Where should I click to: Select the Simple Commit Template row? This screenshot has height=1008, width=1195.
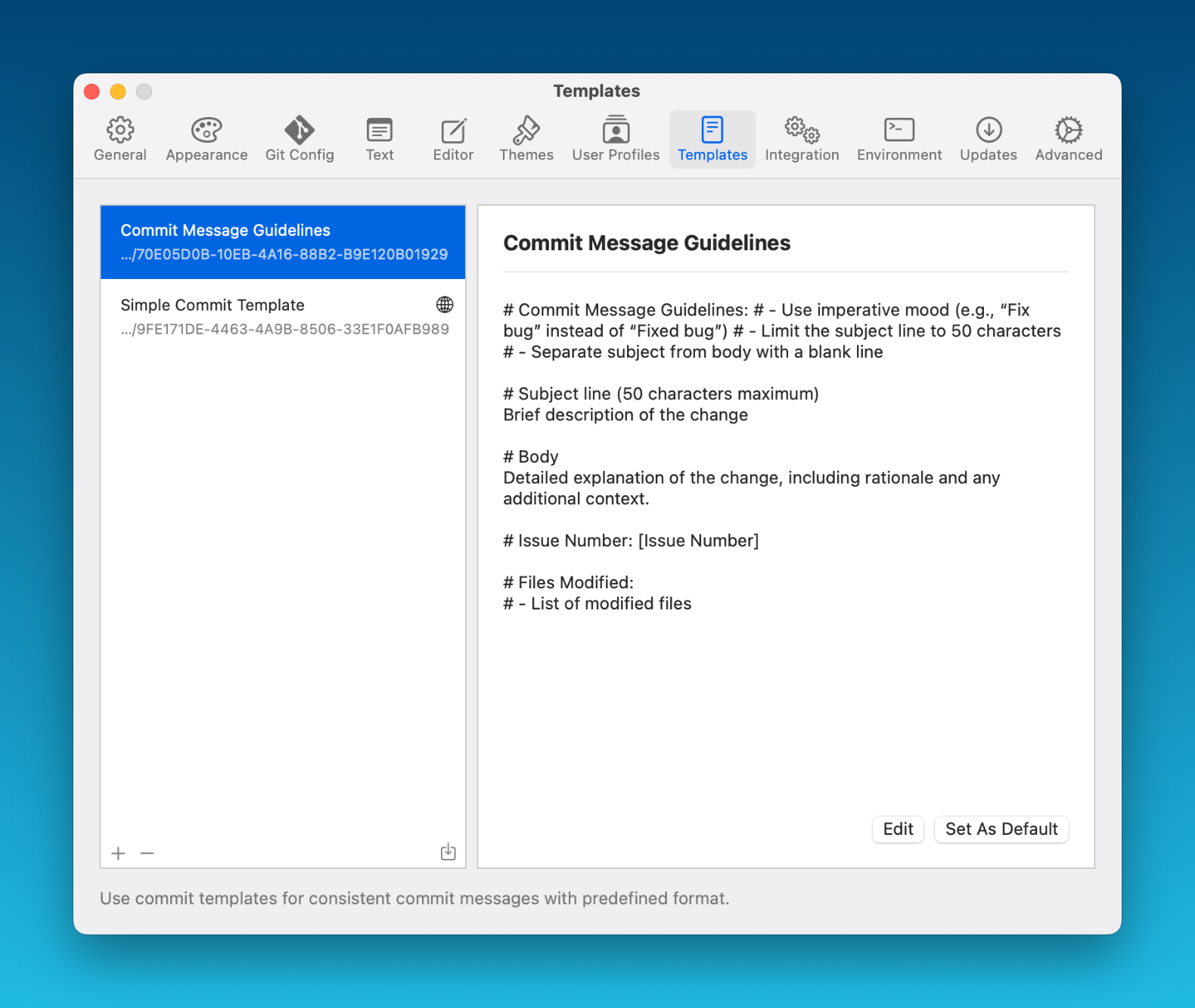click(x=272, y=317)
